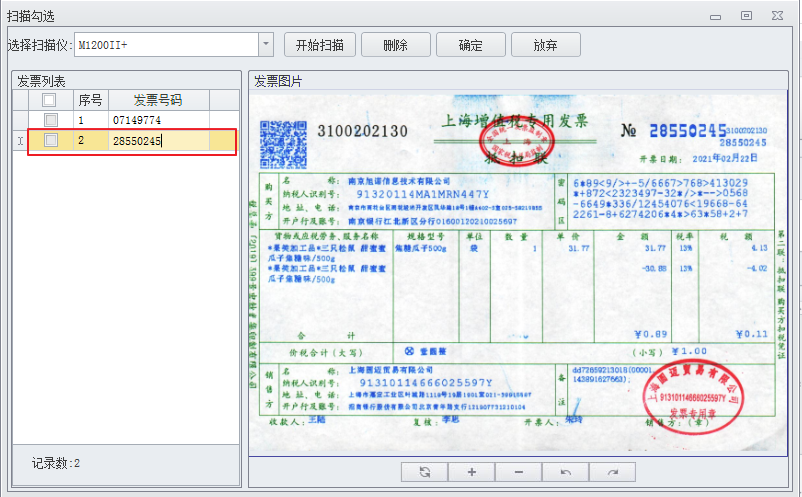Open the scanner selection dropdown arrow

[265, 44]
